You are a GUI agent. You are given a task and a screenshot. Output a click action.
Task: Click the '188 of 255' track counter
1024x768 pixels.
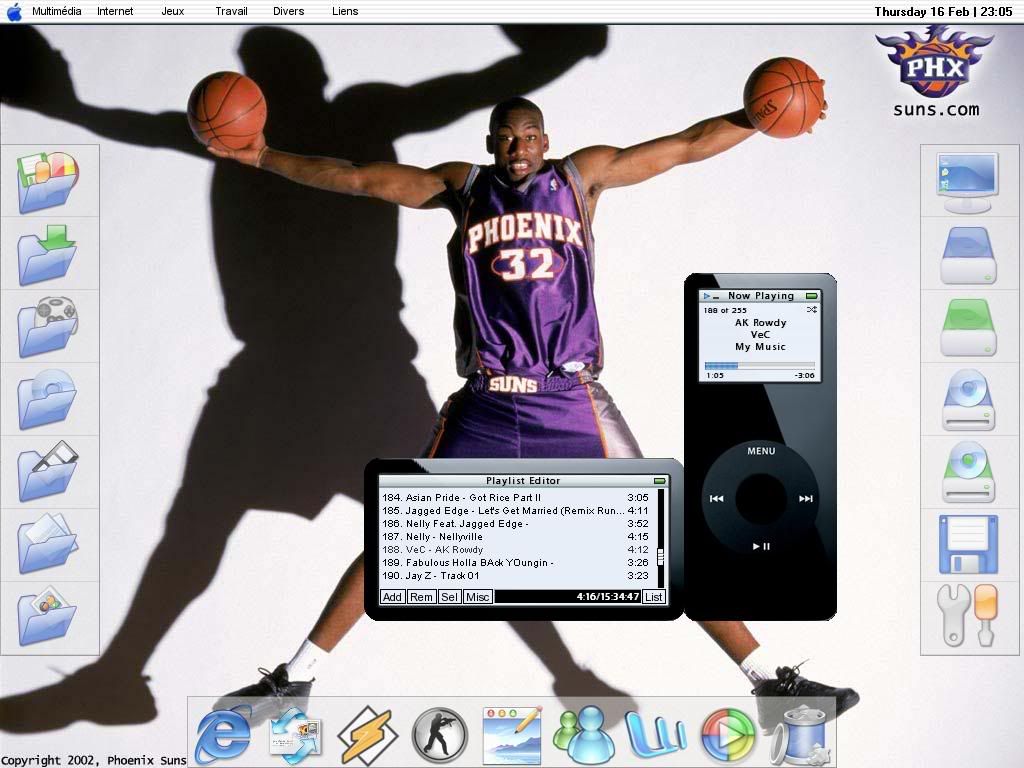pos(725,310)
